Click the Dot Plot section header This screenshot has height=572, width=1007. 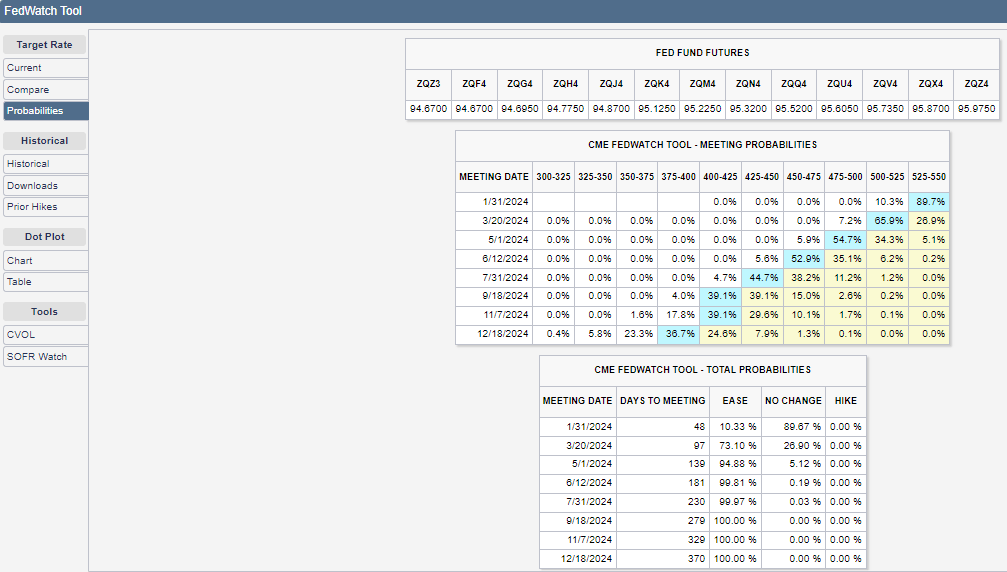[x=44, y=236]
